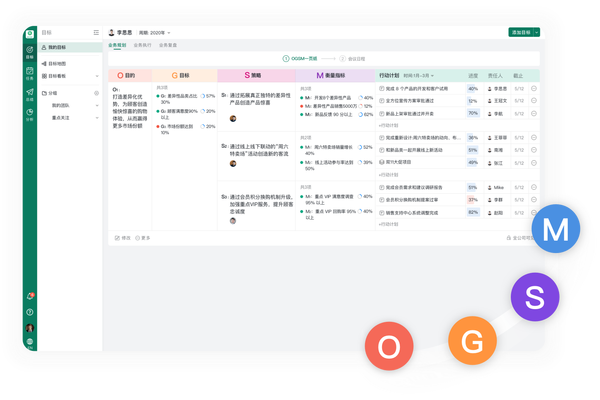The height and width of the screenshot is (400, 600).
Task: Click the progress ring beside G1 57%
Action: pos(203,96)
